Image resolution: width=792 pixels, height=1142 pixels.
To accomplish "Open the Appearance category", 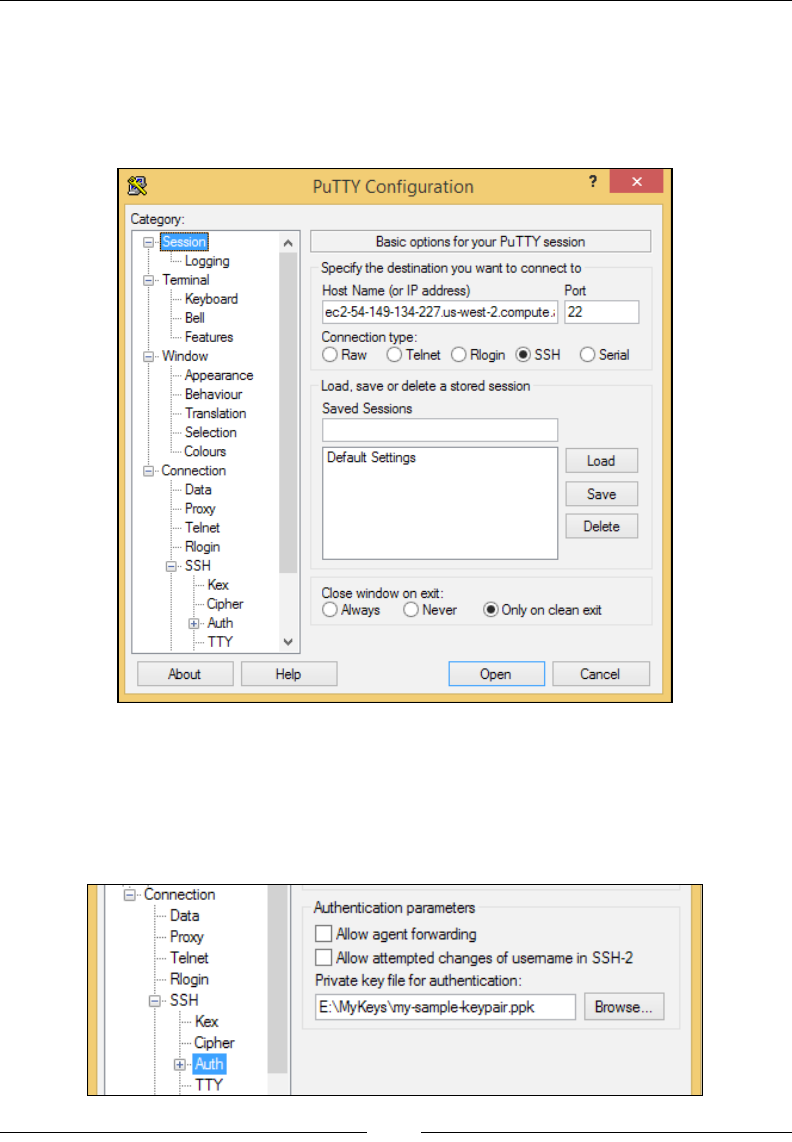I will [219, 375].
